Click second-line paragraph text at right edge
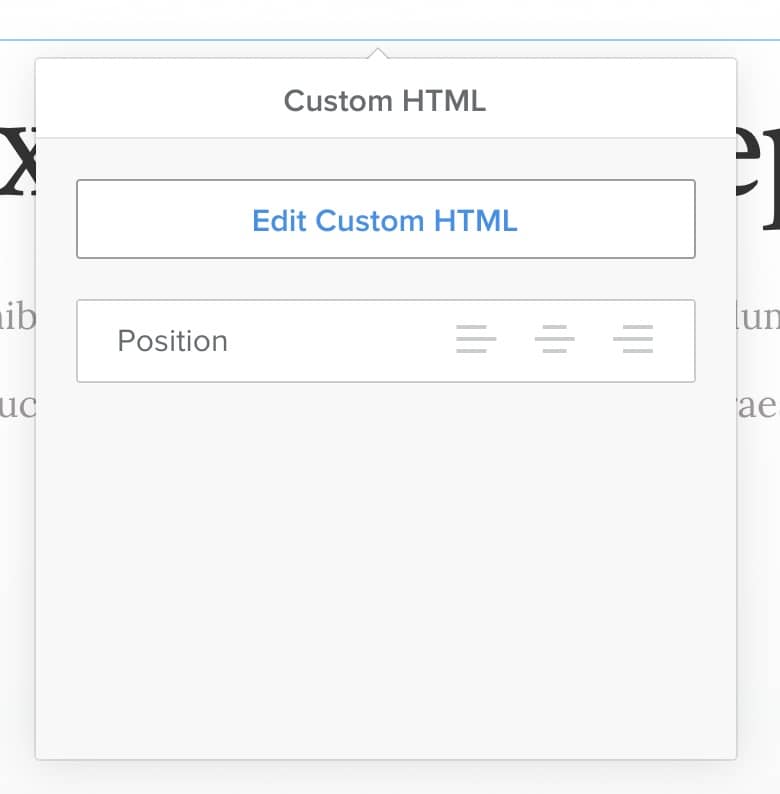This screenshot has width=780, height=794. (758, 408)
